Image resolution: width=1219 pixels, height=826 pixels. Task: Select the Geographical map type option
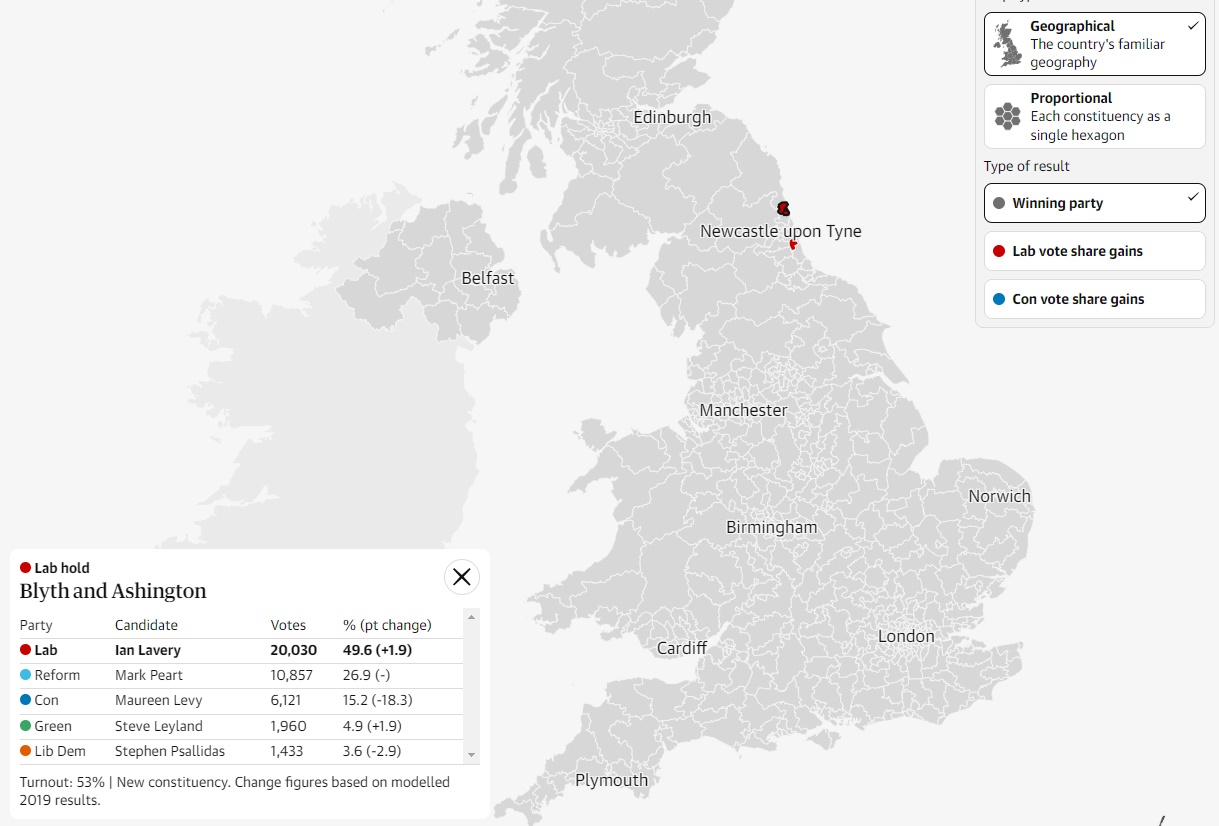tap(1094, 44)
